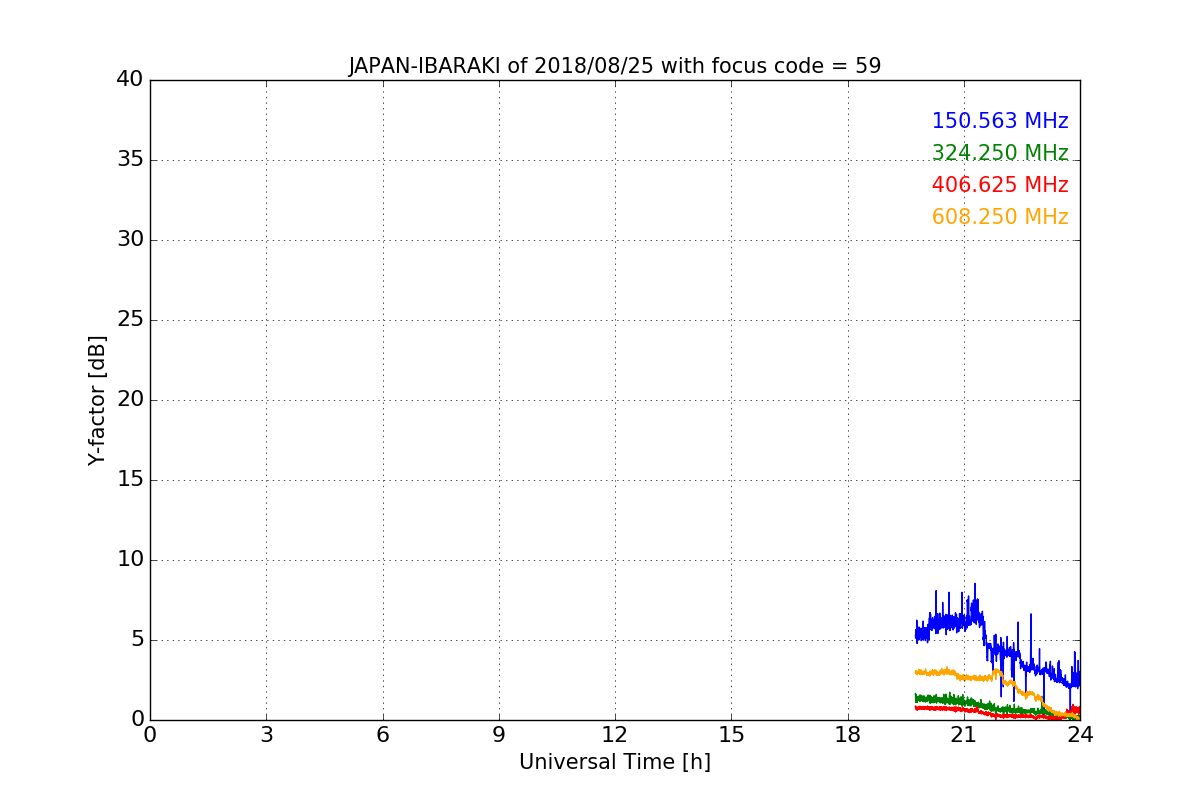The width and height of the screenshot is (1200, 800).
Task: Click the x-axis tick label 18
Action: (x=848, y=736)
